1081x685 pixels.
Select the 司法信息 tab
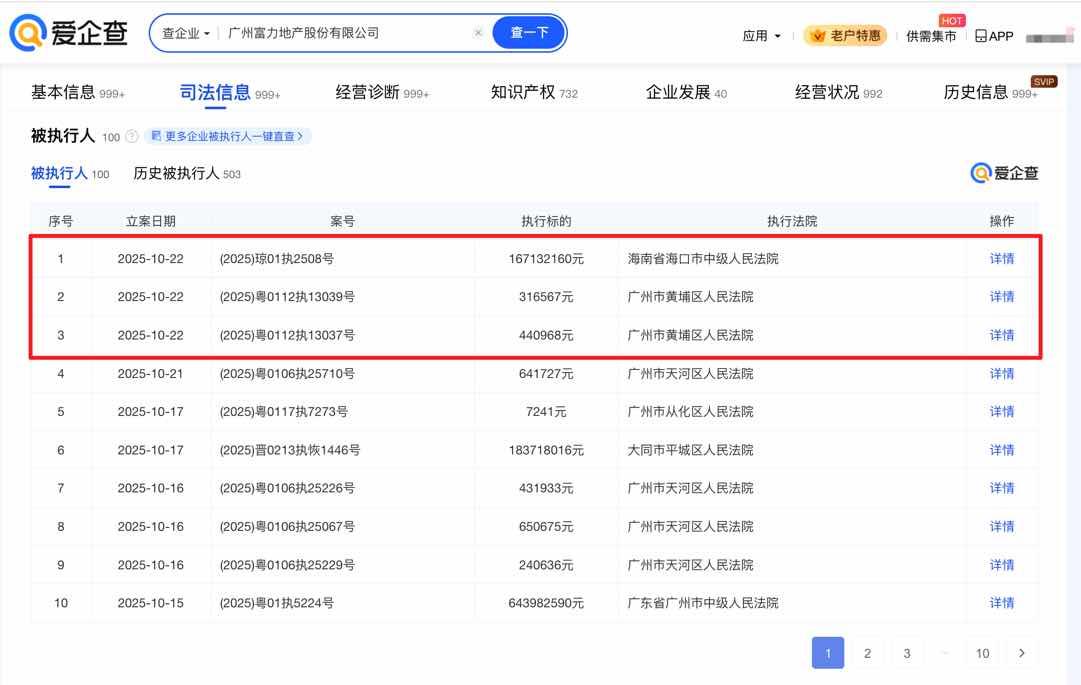coord(230,92)
